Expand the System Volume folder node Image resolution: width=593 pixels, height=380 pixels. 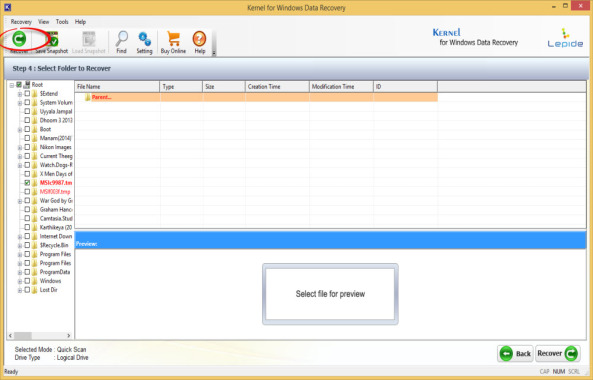pyautogui.click(x=20, y=103)
